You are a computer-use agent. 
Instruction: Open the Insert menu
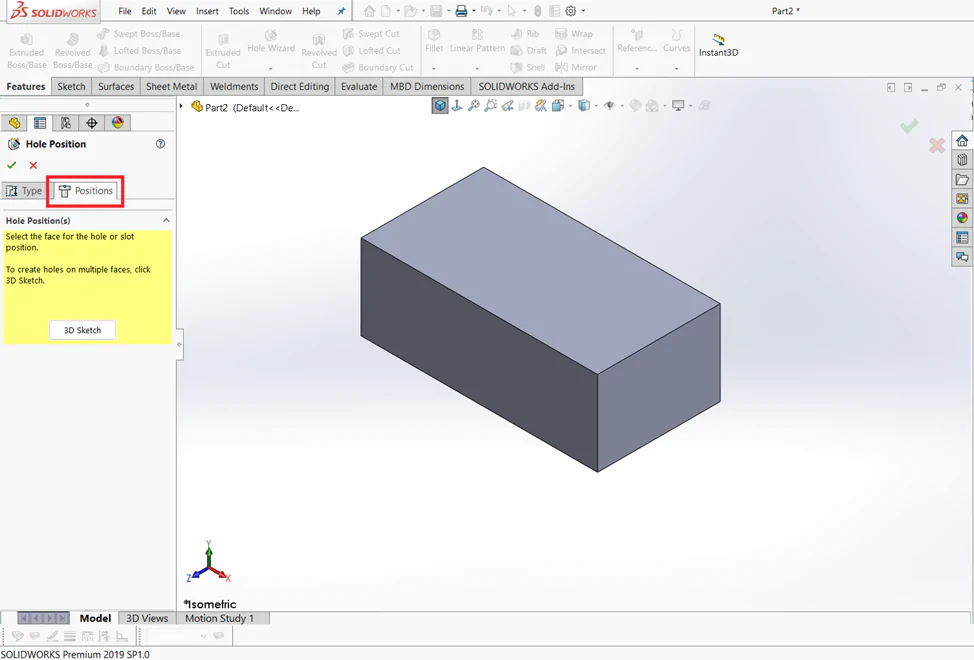tap(207, 11)
